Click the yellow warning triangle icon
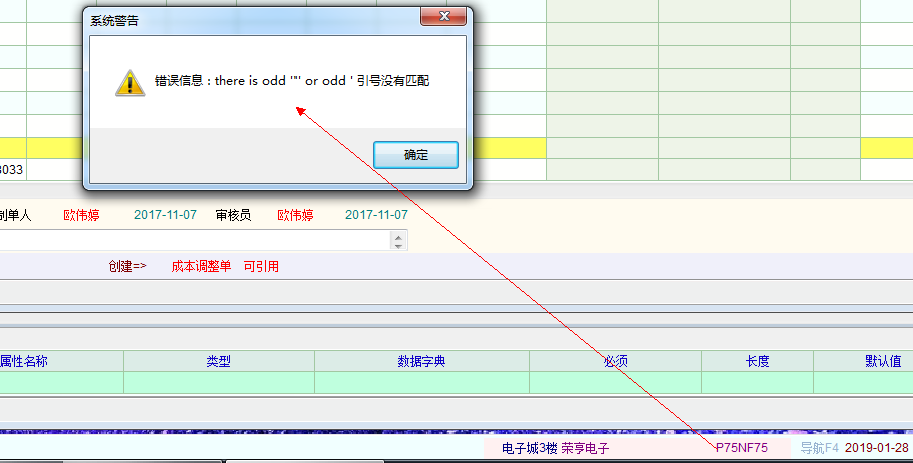 click(x=130, y=82)
